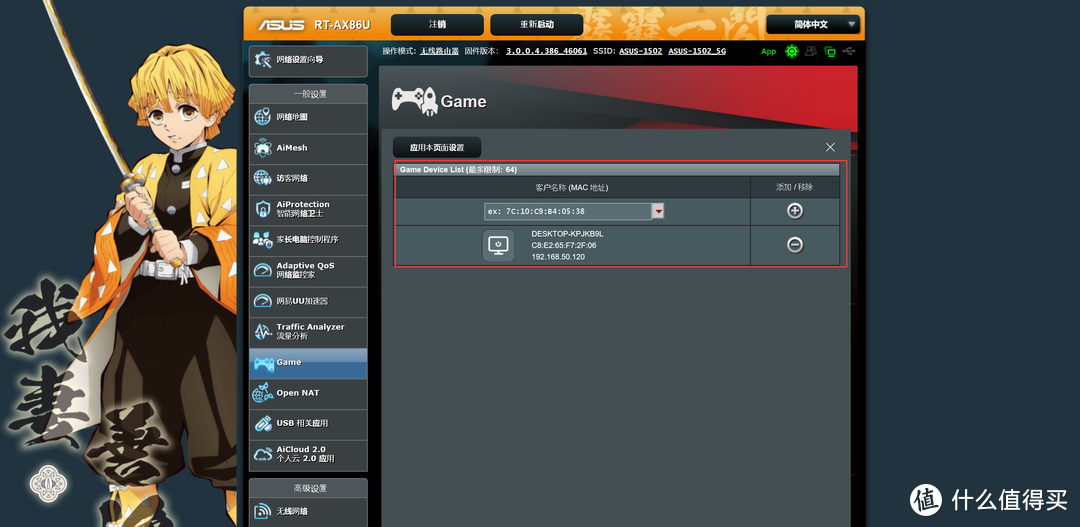The height and width of the screenshot is (527, 1080).
Task: Go to AiMesh settings
Action: [308, 148]
